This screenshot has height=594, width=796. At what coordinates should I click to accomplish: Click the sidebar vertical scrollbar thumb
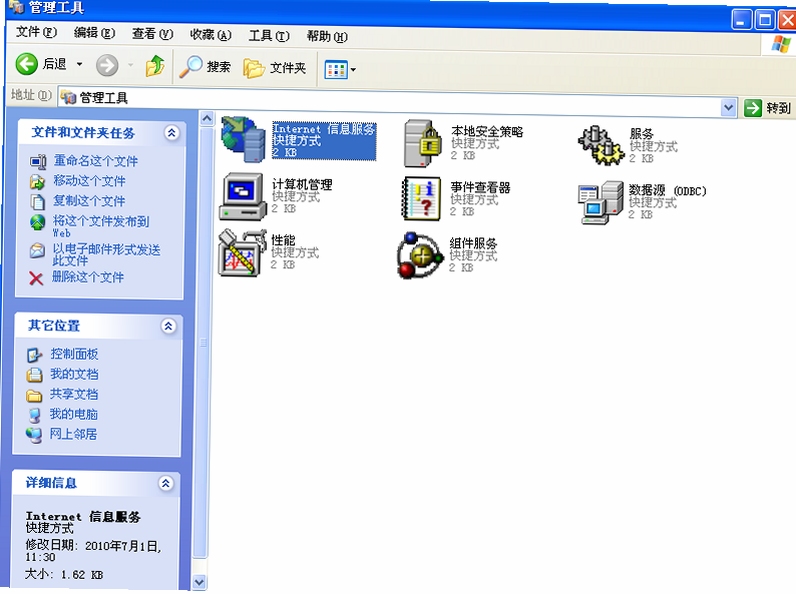(x=203, y=343)
